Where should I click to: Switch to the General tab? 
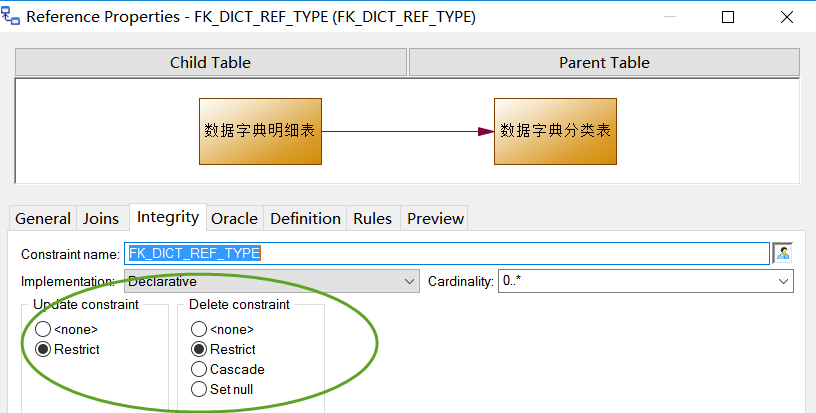tap(43, 218)
